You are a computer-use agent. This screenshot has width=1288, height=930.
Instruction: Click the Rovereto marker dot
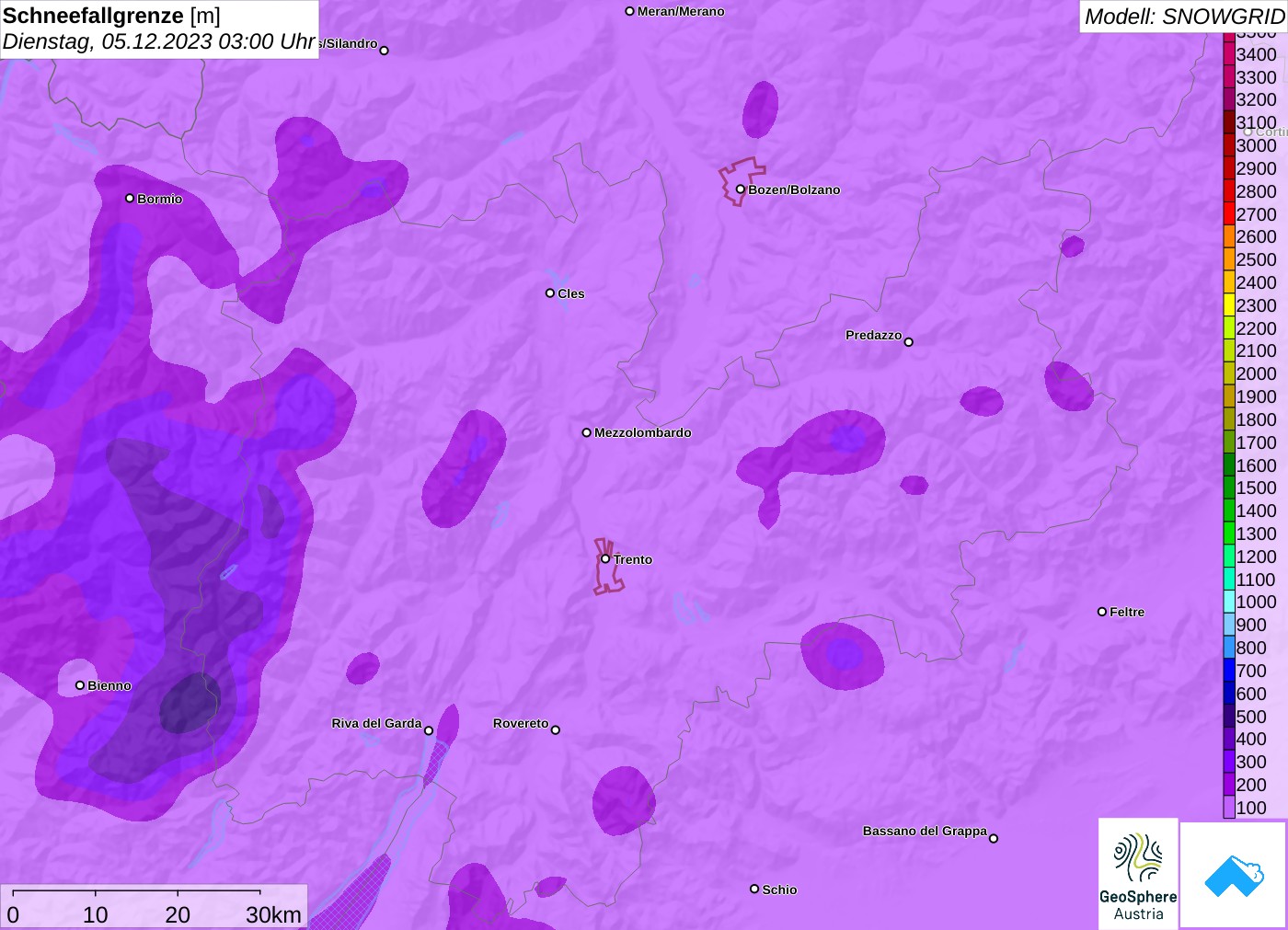pyautogui.click(x=556, y=730)
